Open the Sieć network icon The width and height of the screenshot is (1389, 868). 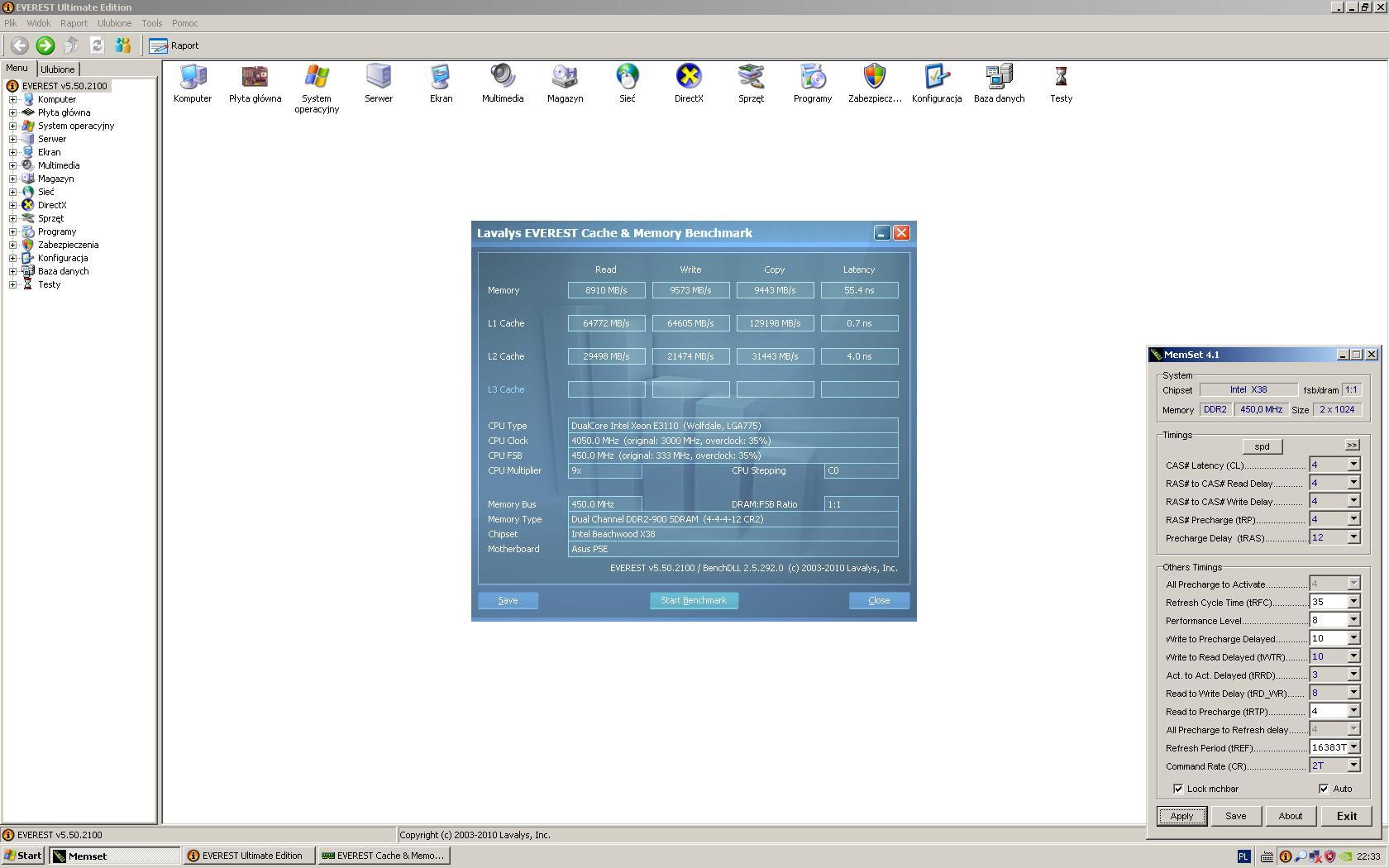tap(627, 77)
